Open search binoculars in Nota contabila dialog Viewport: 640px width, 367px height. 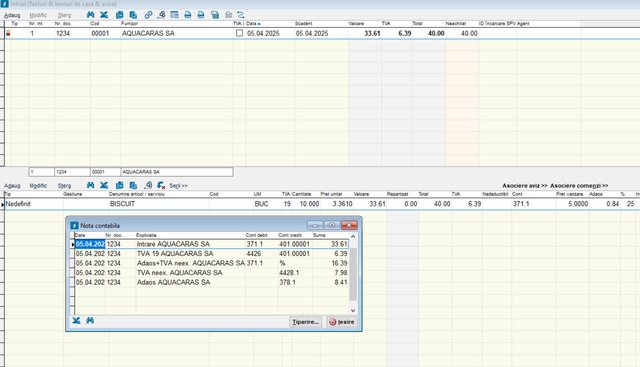coord(90,321)
